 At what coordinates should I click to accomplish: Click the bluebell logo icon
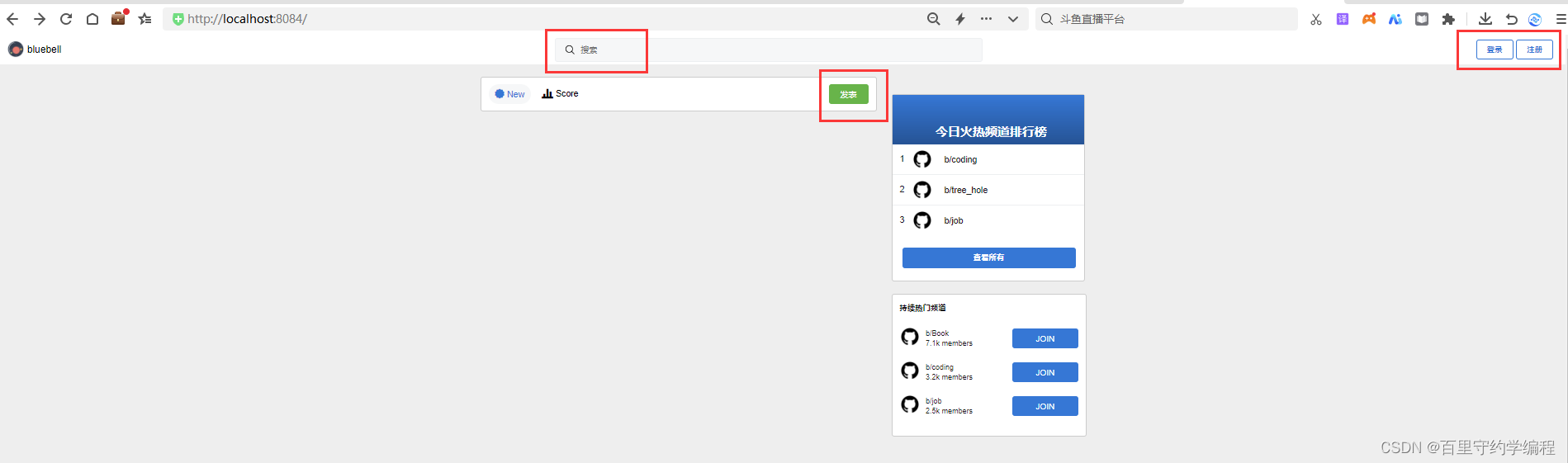click(16, 50)
